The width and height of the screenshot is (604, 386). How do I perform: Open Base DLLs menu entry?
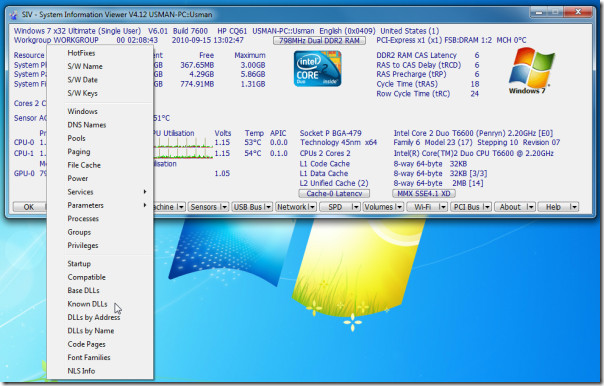(x=100, y=290)
